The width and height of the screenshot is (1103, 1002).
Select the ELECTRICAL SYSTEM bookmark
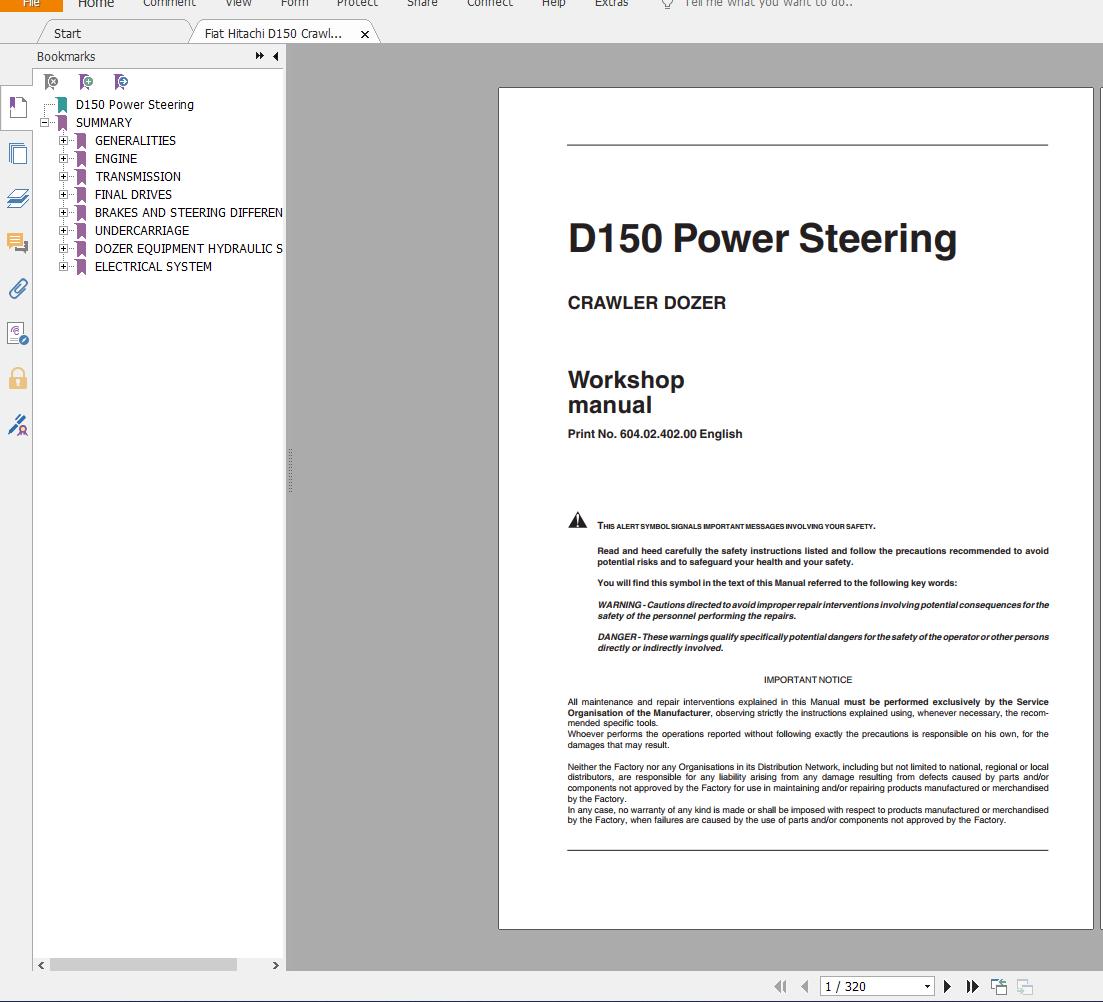pos(153,267)
